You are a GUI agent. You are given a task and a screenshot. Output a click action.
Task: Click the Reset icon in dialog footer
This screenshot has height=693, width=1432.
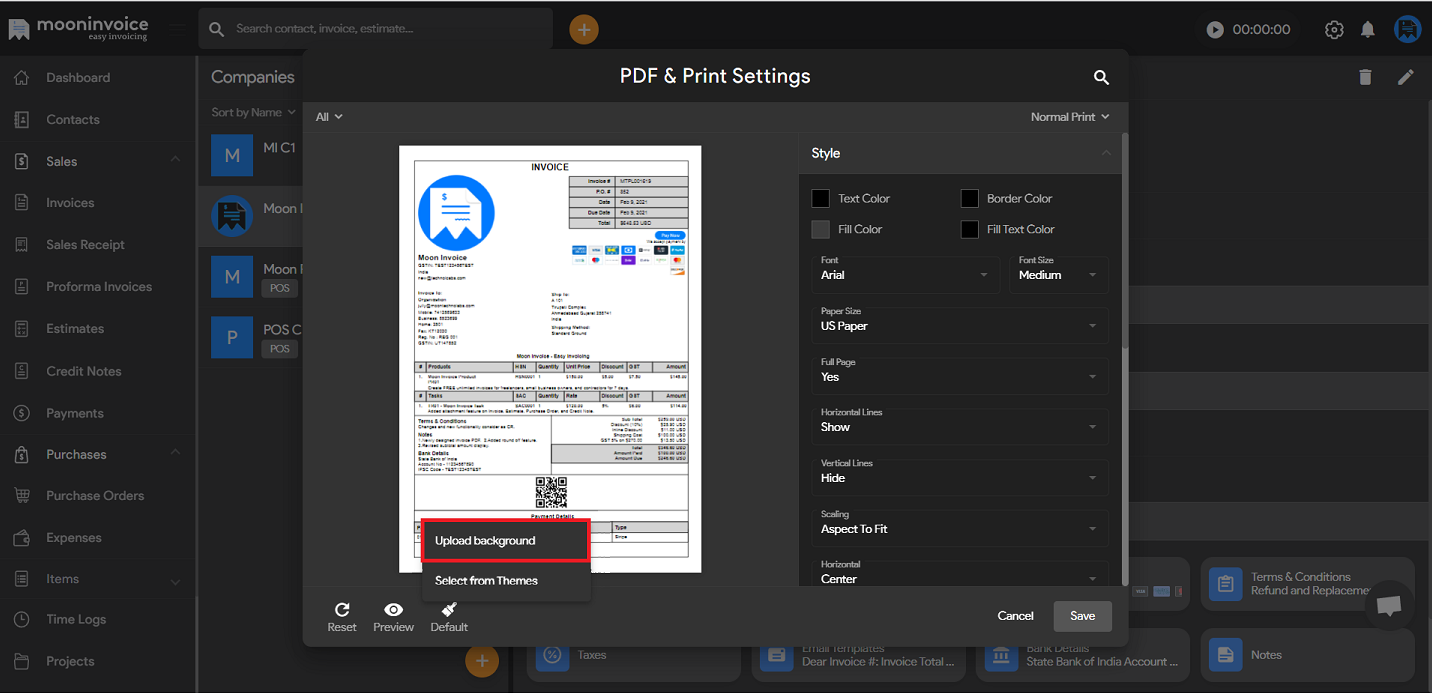coord(342,609)
